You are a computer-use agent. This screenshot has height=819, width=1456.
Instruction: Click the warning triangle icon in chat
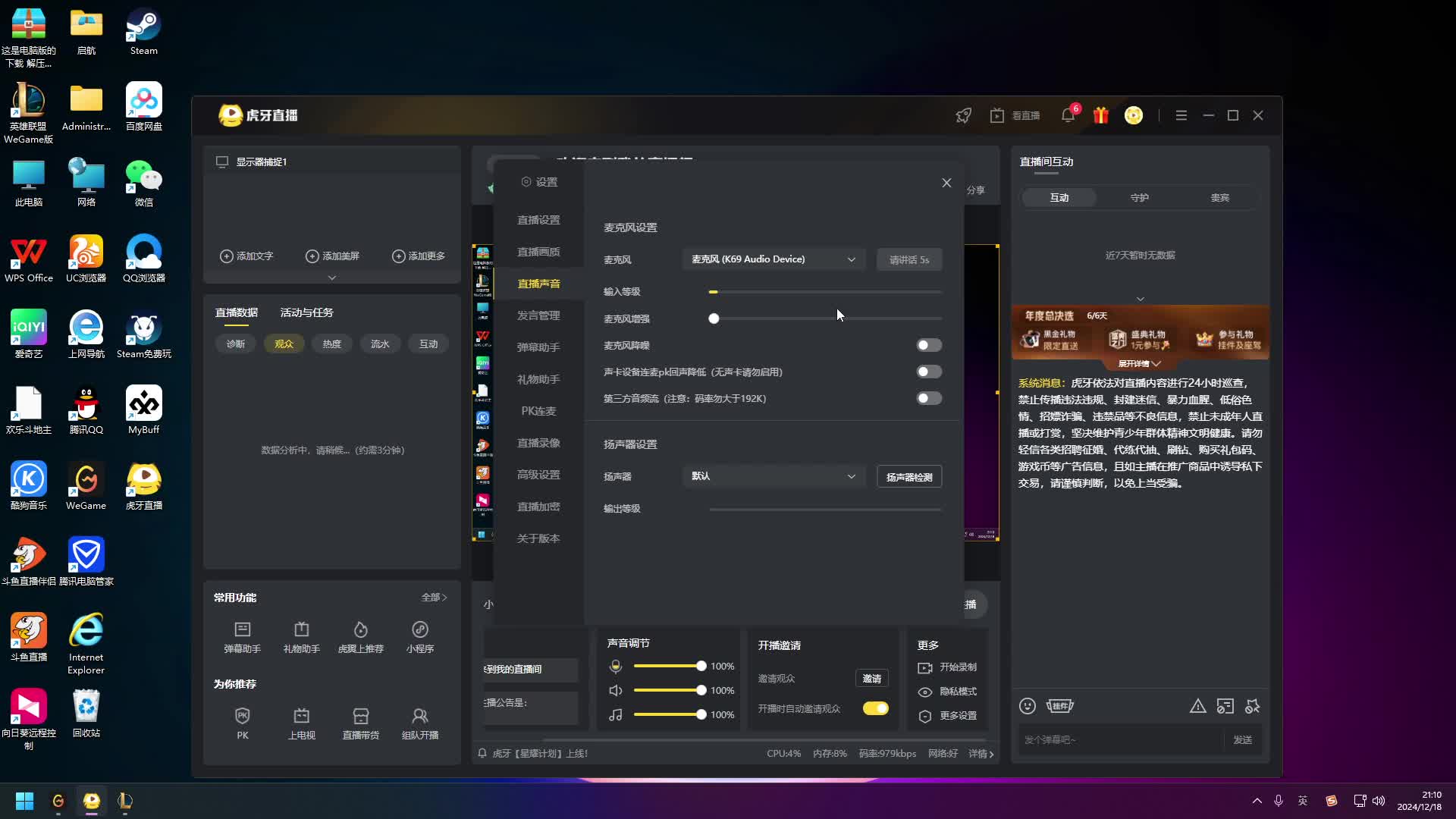pyautogui.click(x=1197, y=706)
